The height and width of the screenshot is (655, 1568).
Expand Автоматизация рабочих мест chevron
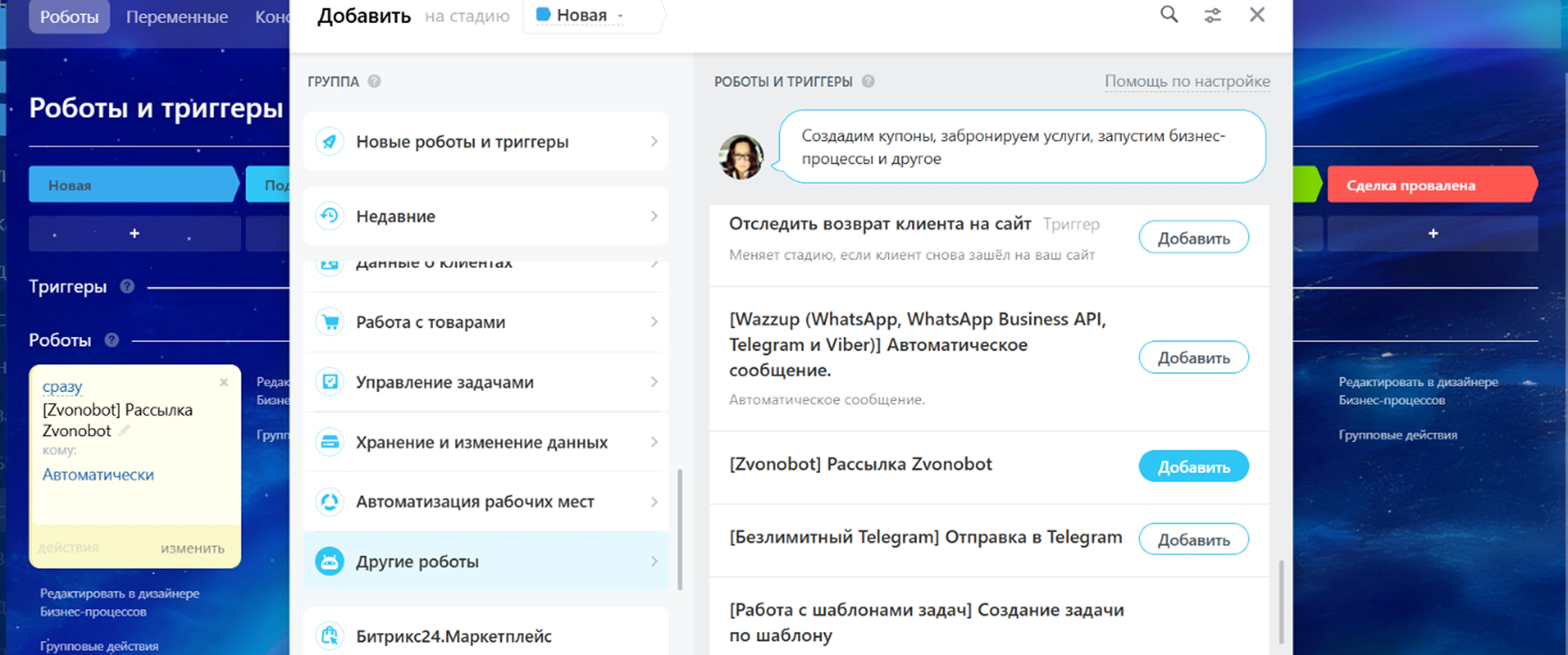(654, 502)
